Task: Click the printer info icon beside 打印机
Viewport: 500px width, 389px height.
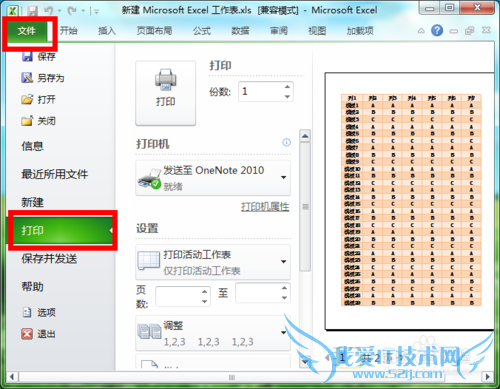Action: pos(286,143)
